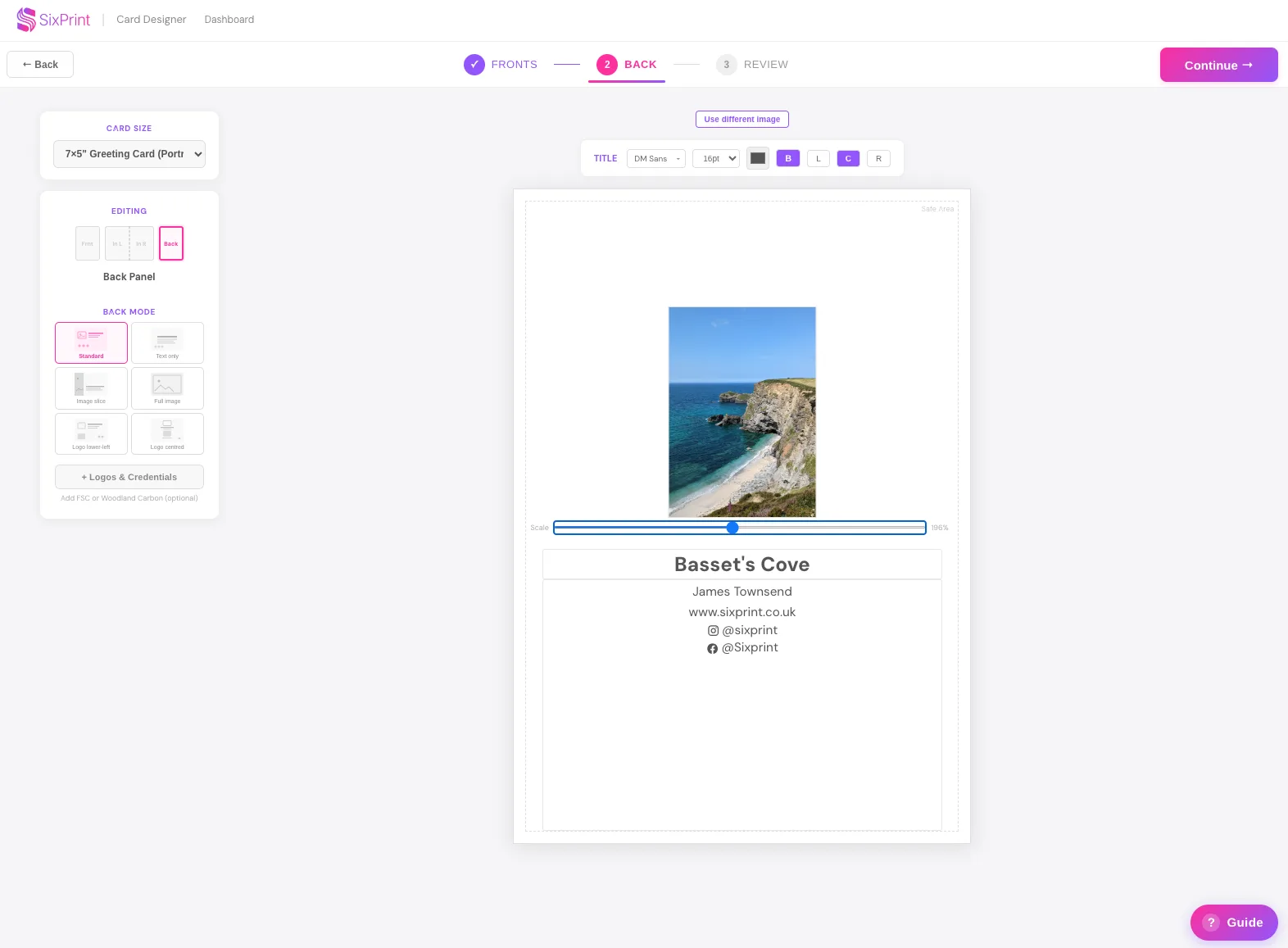1288x948 pixels.
Task: Open the card size dropdown
Action: pos(129,154)
